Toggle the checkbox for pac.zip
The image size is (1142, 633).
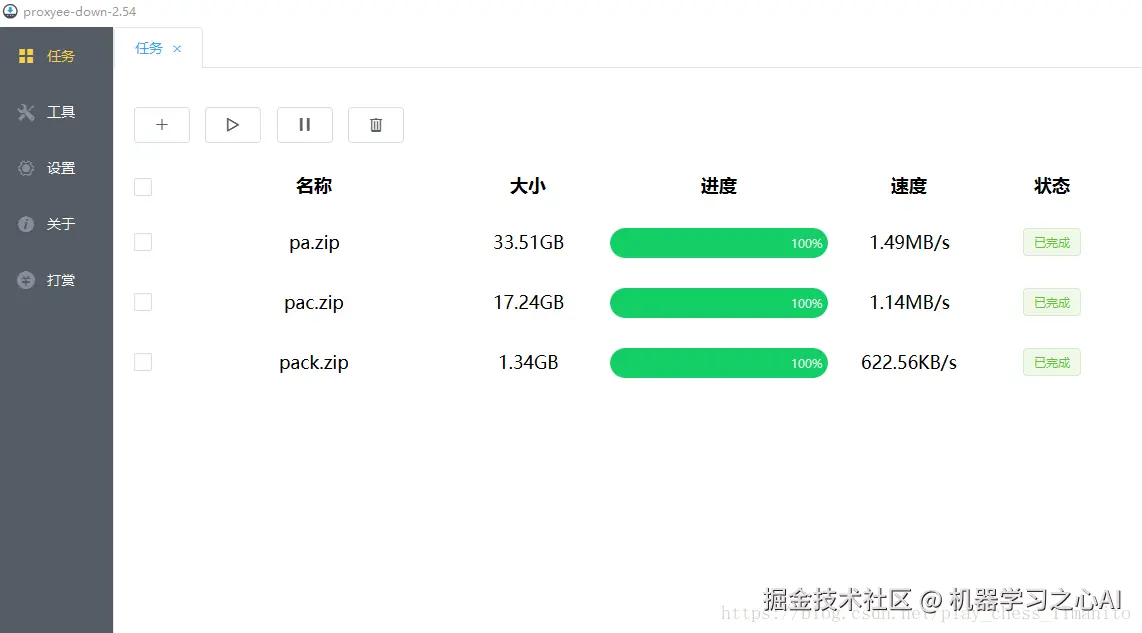click(x=142, y=302)
